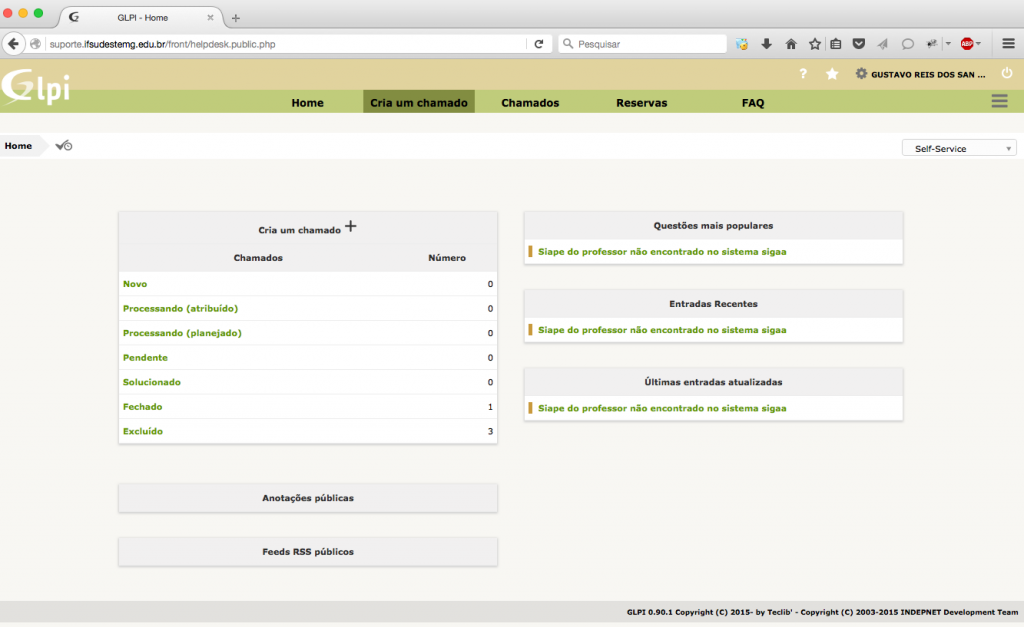Expand the Feeds RSS públicos section

tap(308, 552)
